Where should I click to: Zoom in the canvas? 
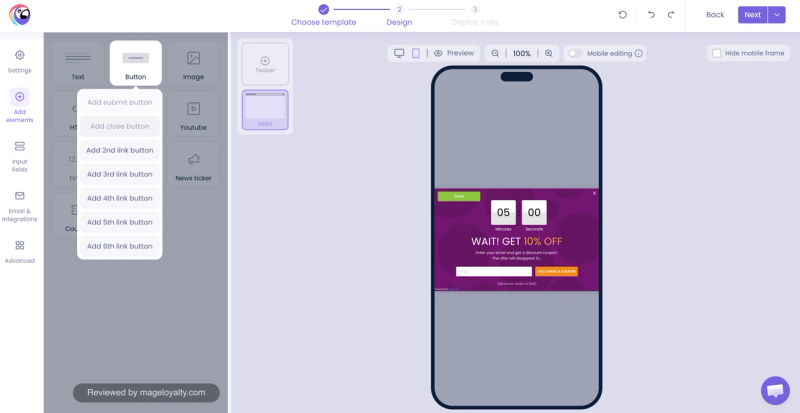tap(549, 53)
